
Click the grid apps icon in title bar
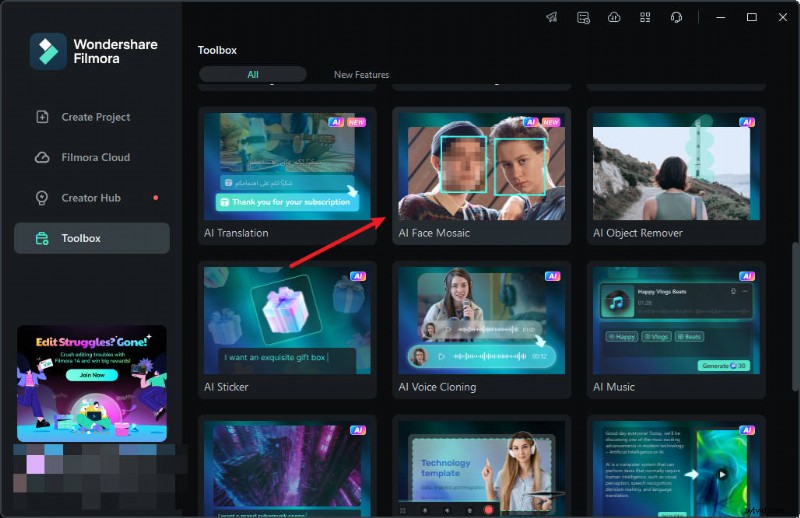tap(645, 17)
